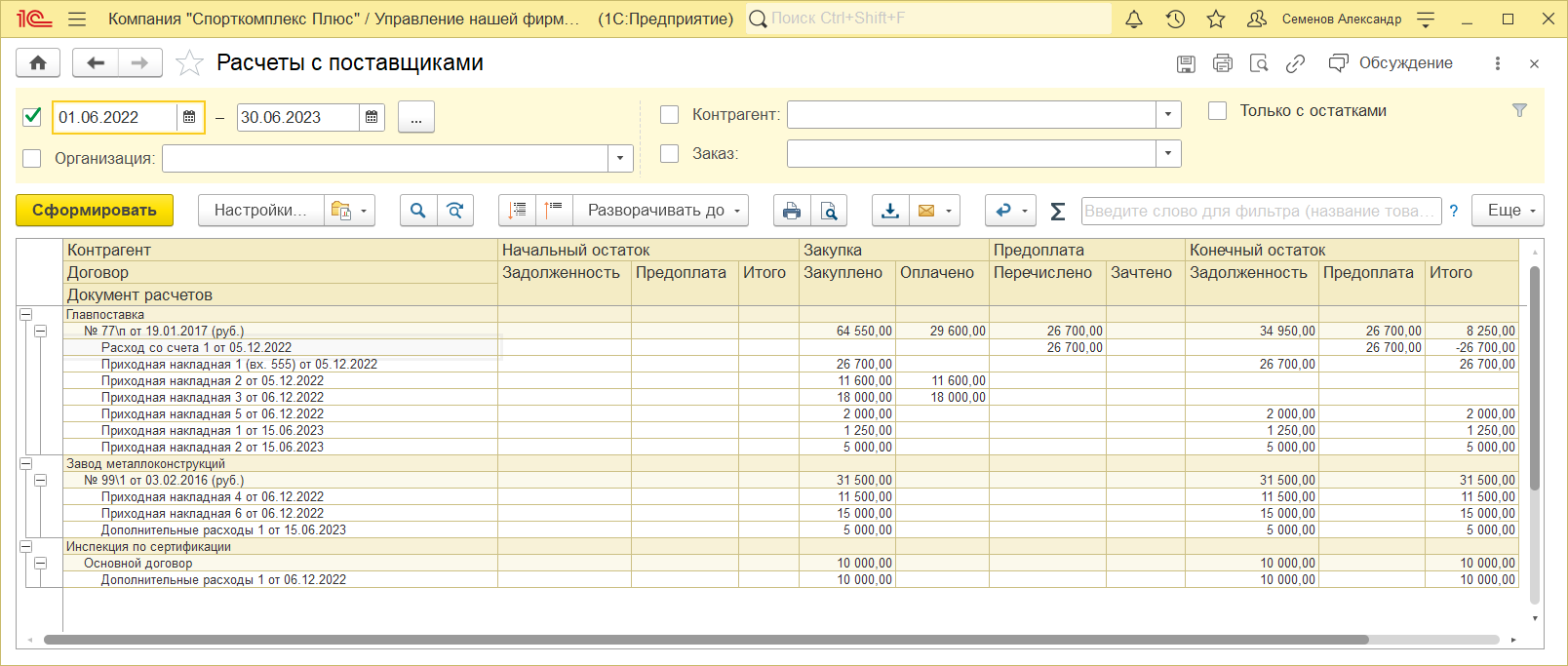Screen dimensions: 1568x666
Task: Open filter help question mark
Action: tap(1454, 211)
